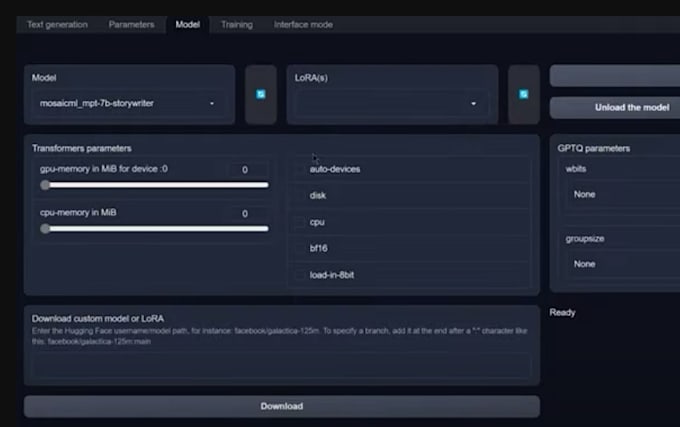The height and width of the screenshot is (427, 680).
Task: Enable the auto-devices checkbox
Action: (300, 169)
